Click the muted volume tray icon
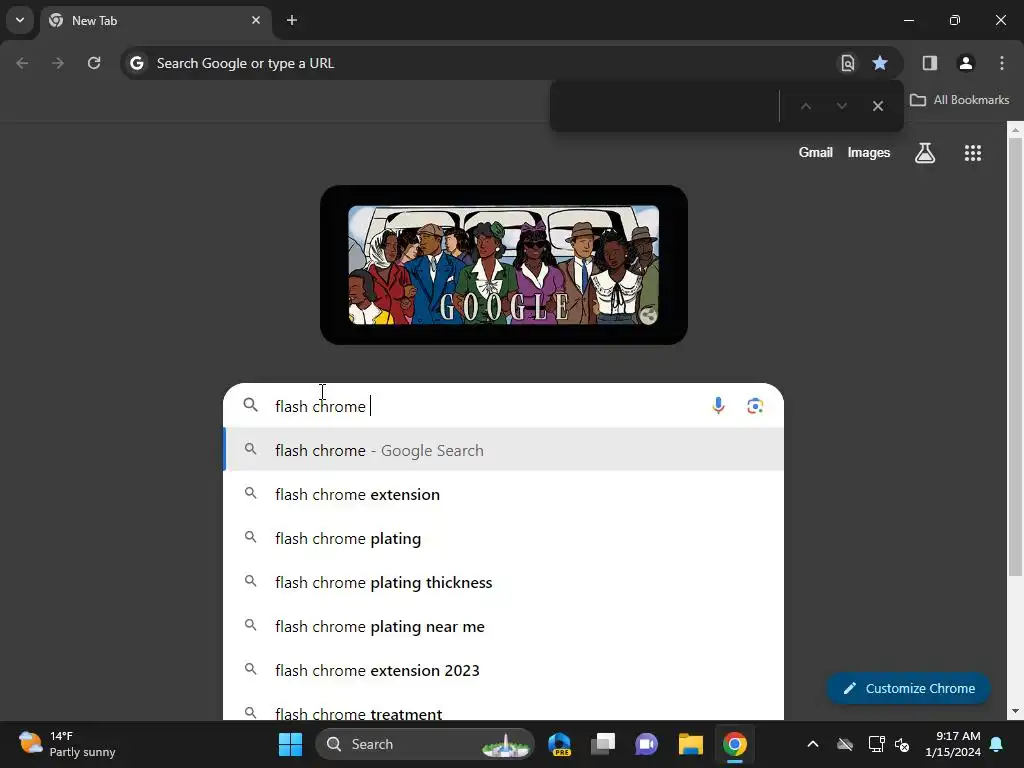This screenshot has height=768, width=1024. click(x=902, y=744)
